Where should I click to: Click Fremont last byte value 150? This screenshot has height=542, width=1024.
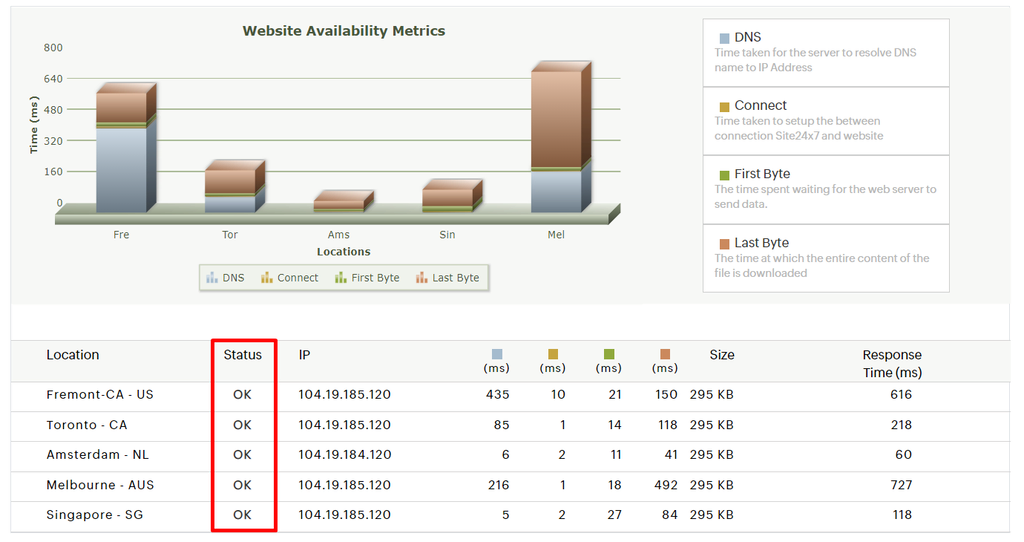[666, 395]
